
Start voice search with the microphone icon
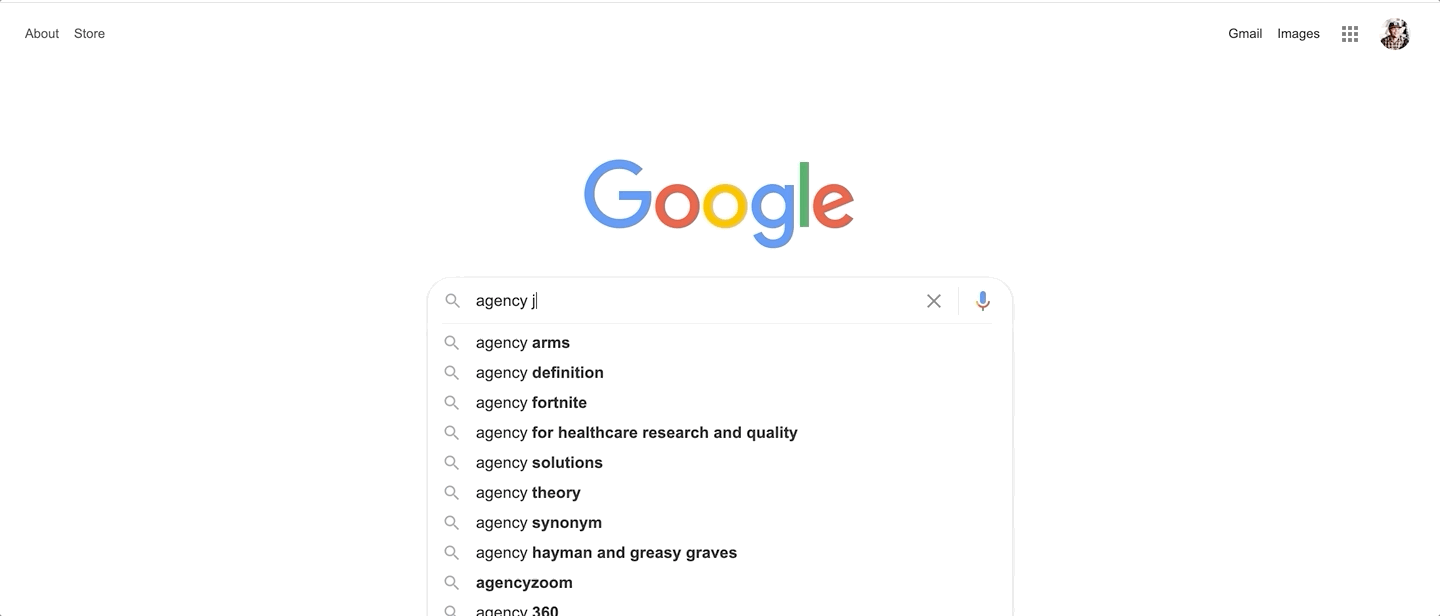coord(983,301)
